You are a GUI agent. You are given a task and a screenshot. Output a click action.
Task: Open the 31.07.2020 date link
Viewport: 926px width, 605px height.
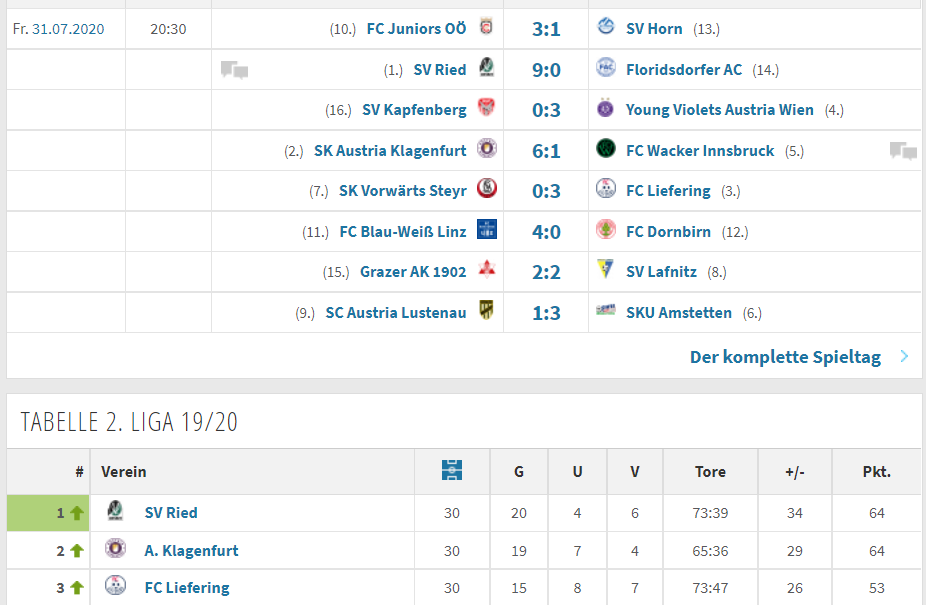(68, 29)
